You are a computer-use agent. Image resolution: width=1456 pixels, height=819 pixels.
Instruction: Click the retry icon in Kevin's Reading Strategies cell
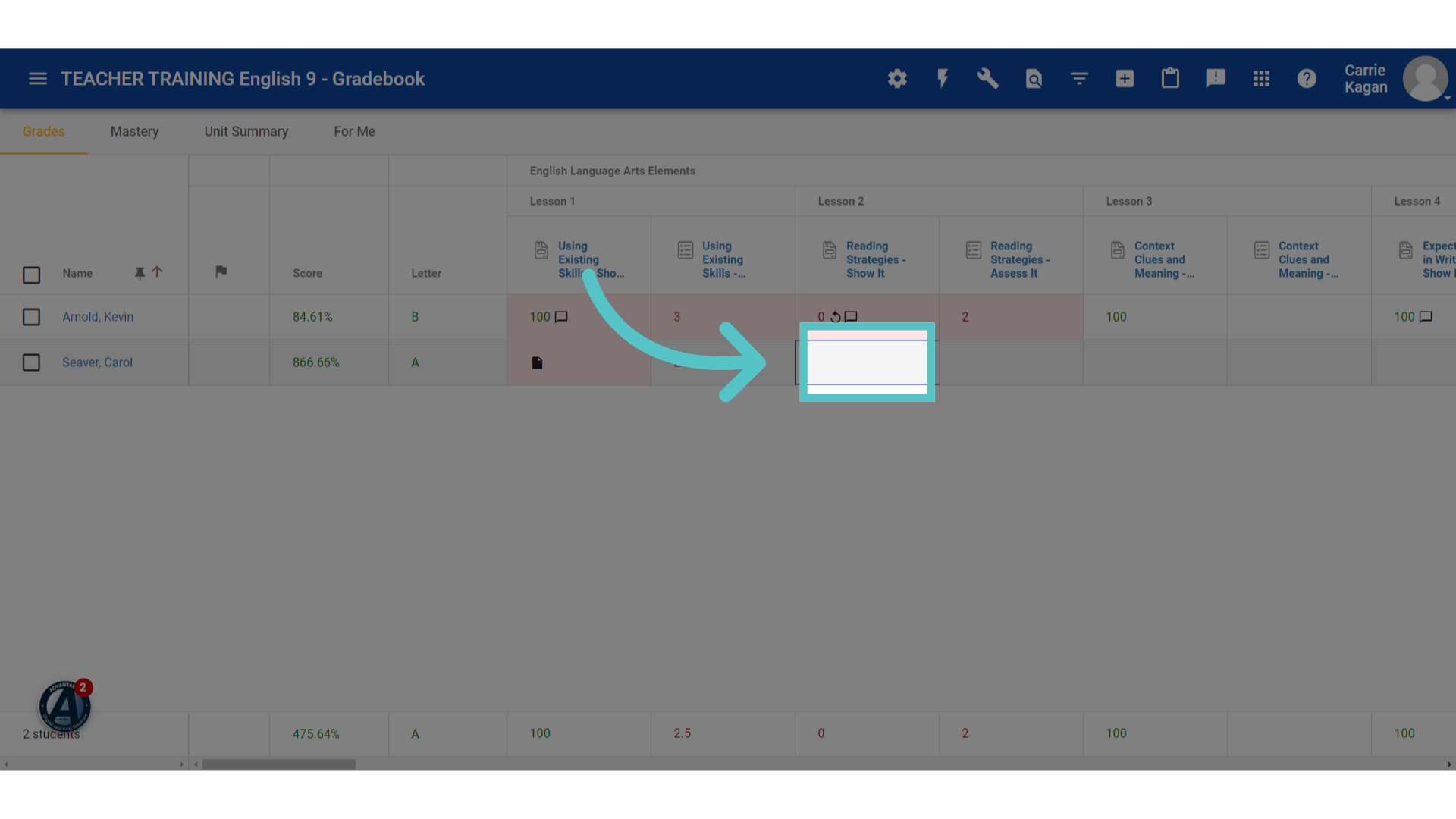point(835,317)
